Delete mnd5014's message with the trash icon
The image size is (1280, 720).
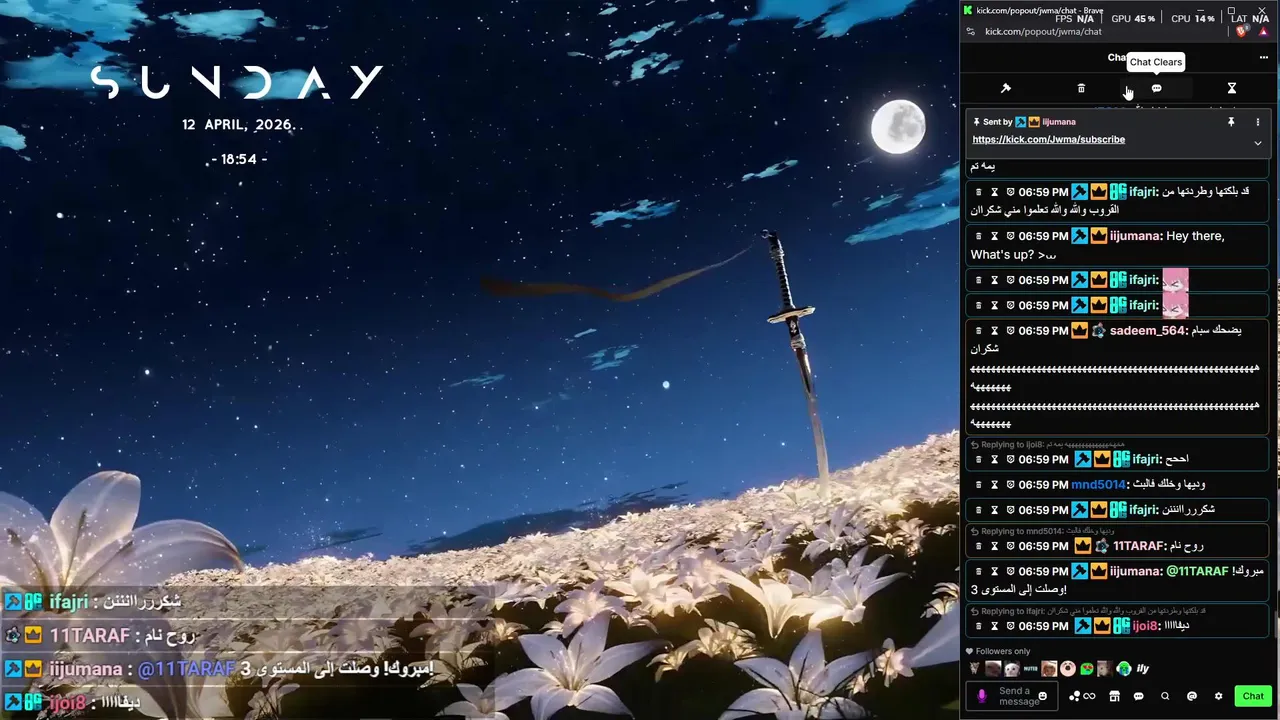[979, 485]
